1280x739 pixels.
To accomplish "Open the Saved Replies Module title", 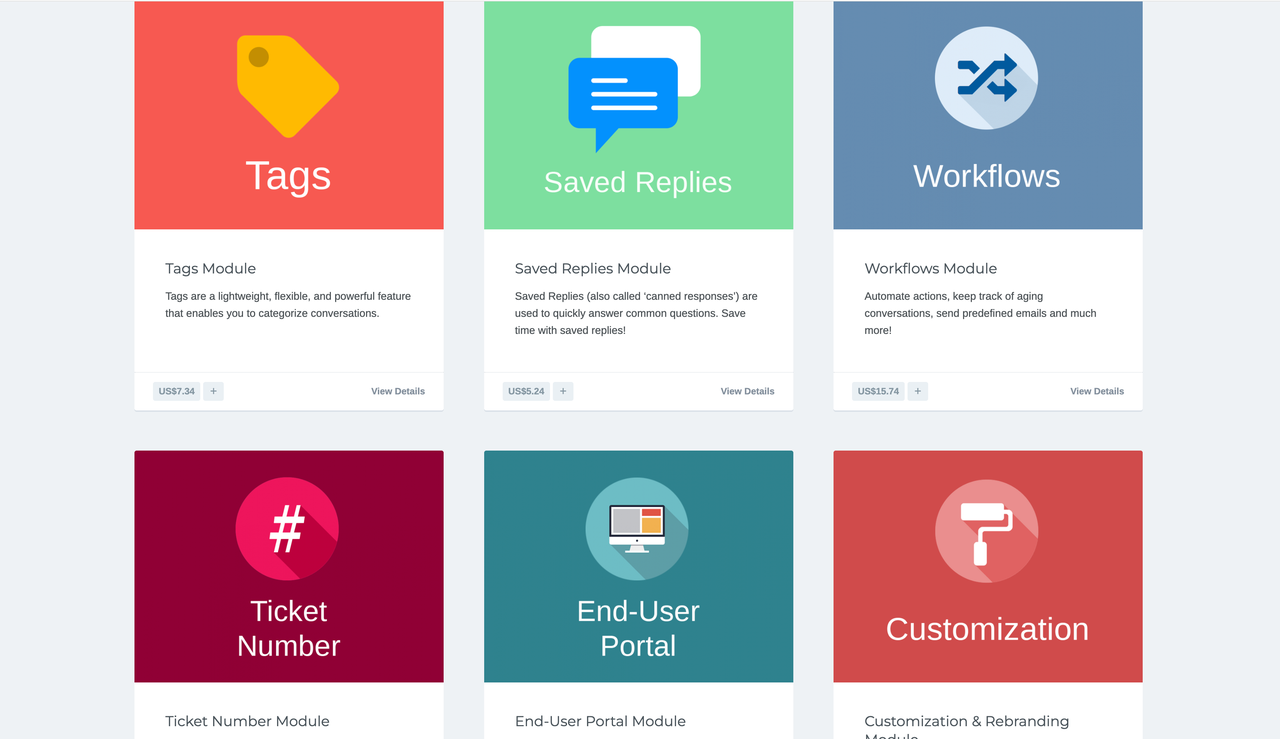I will point(593,268).
